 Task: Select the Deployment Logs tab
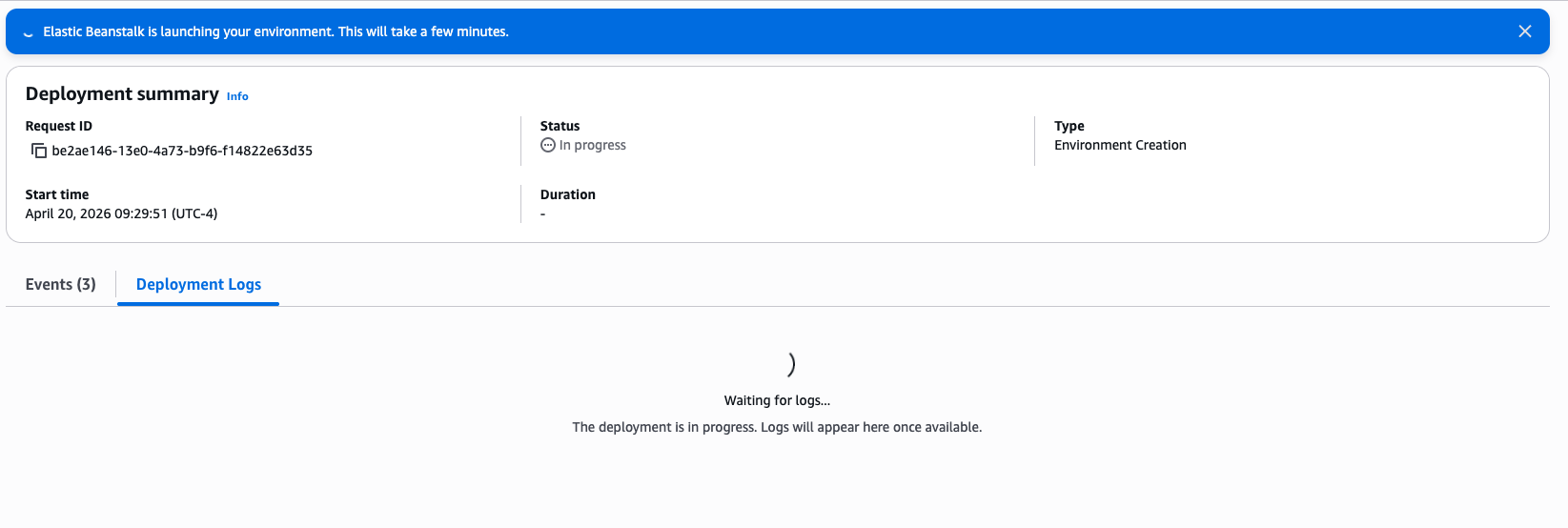198,284
